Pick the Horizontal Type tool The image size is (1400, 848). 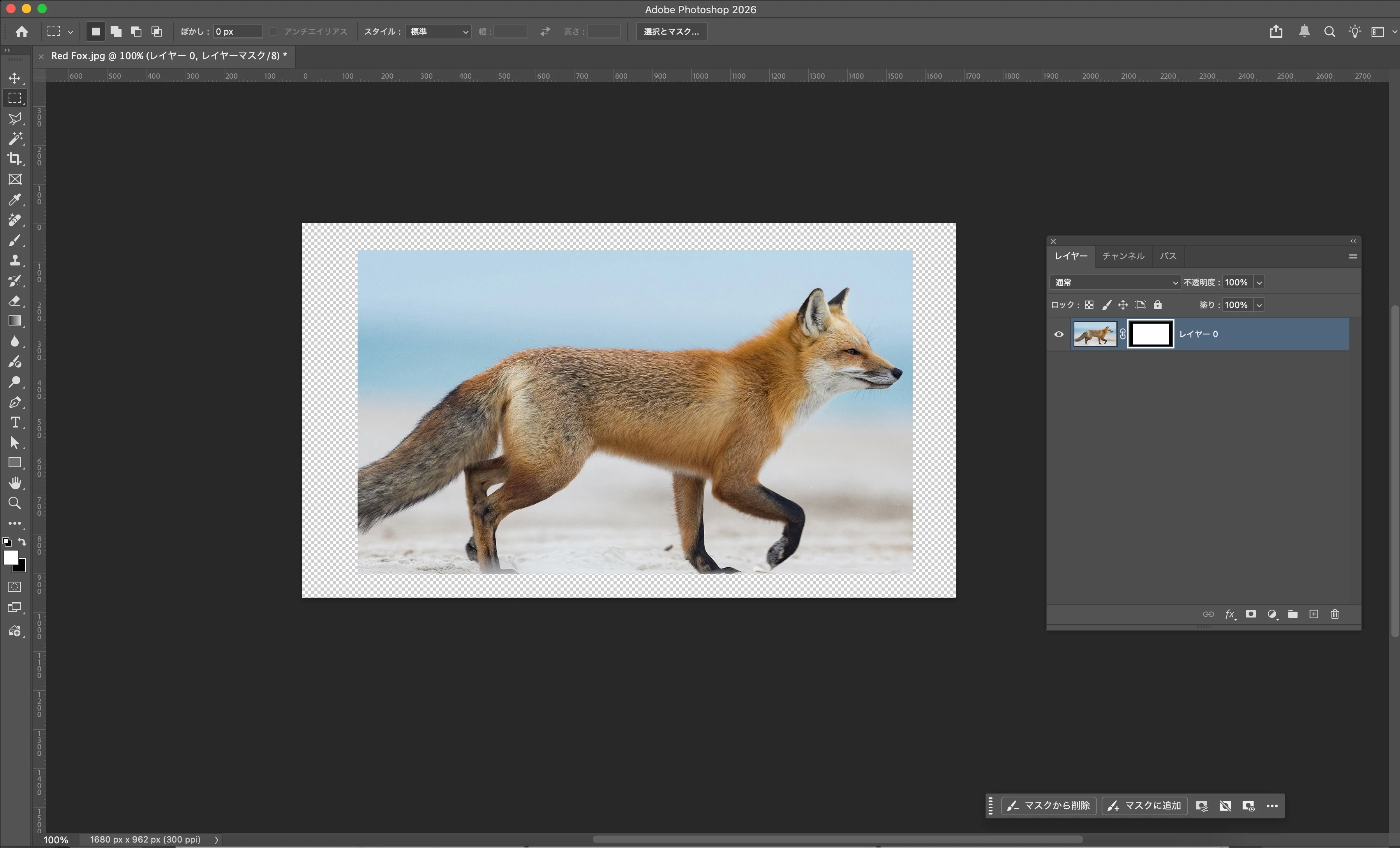tap(15, 422)
